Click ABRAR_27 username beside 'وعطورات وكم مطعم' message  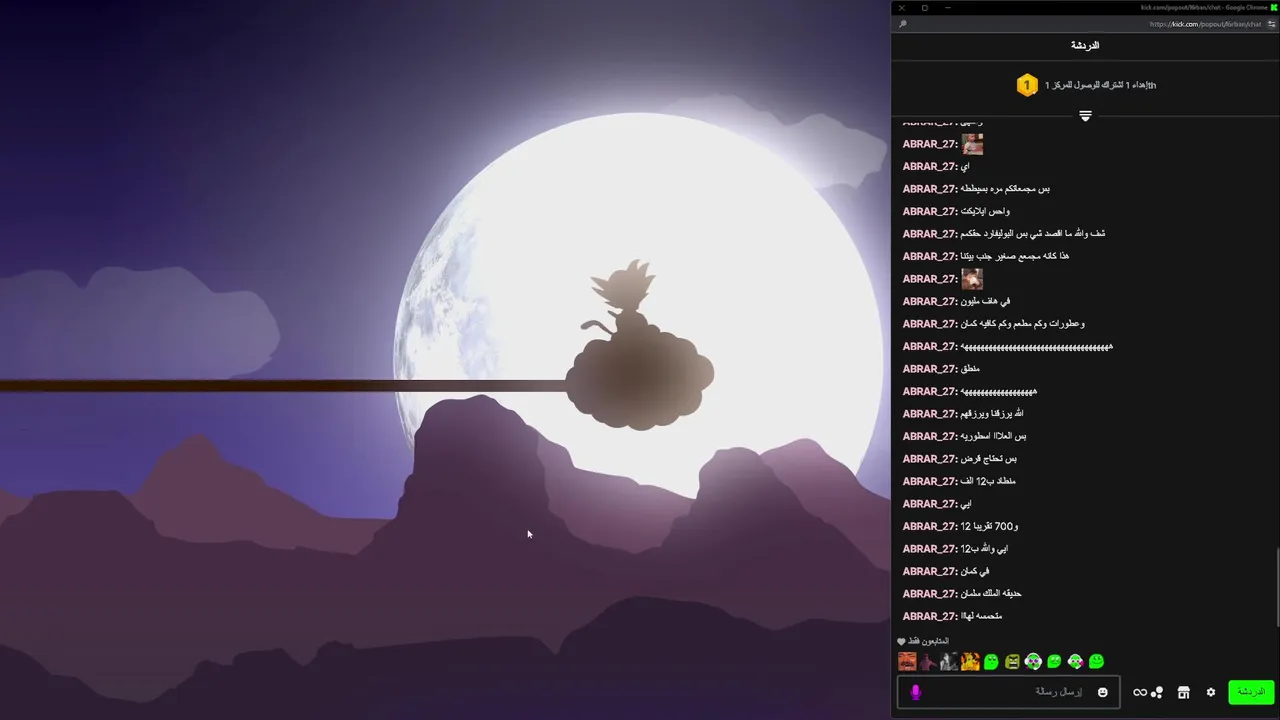[930, 324]
